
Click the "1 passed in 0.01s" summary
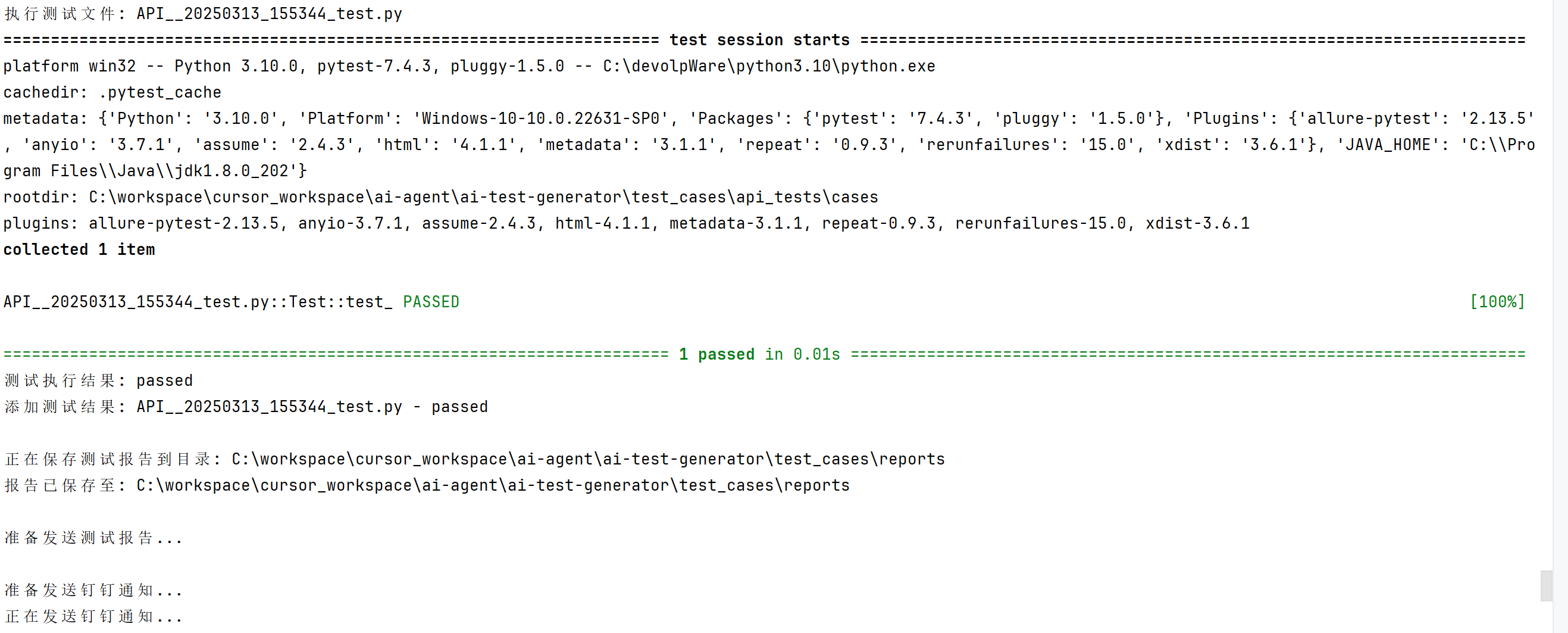759,354
